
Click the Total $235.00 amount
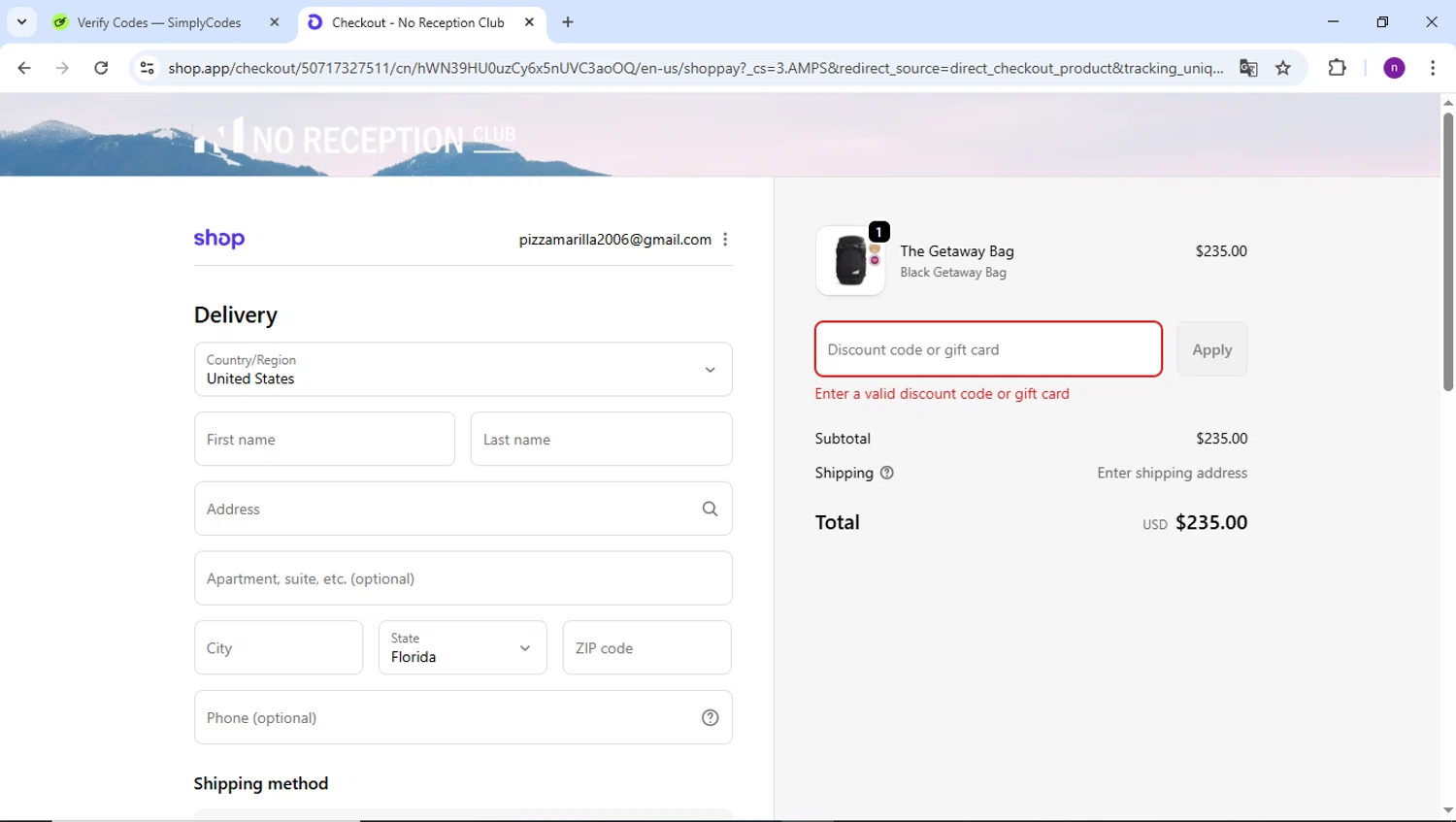(x=1211, y=522)
